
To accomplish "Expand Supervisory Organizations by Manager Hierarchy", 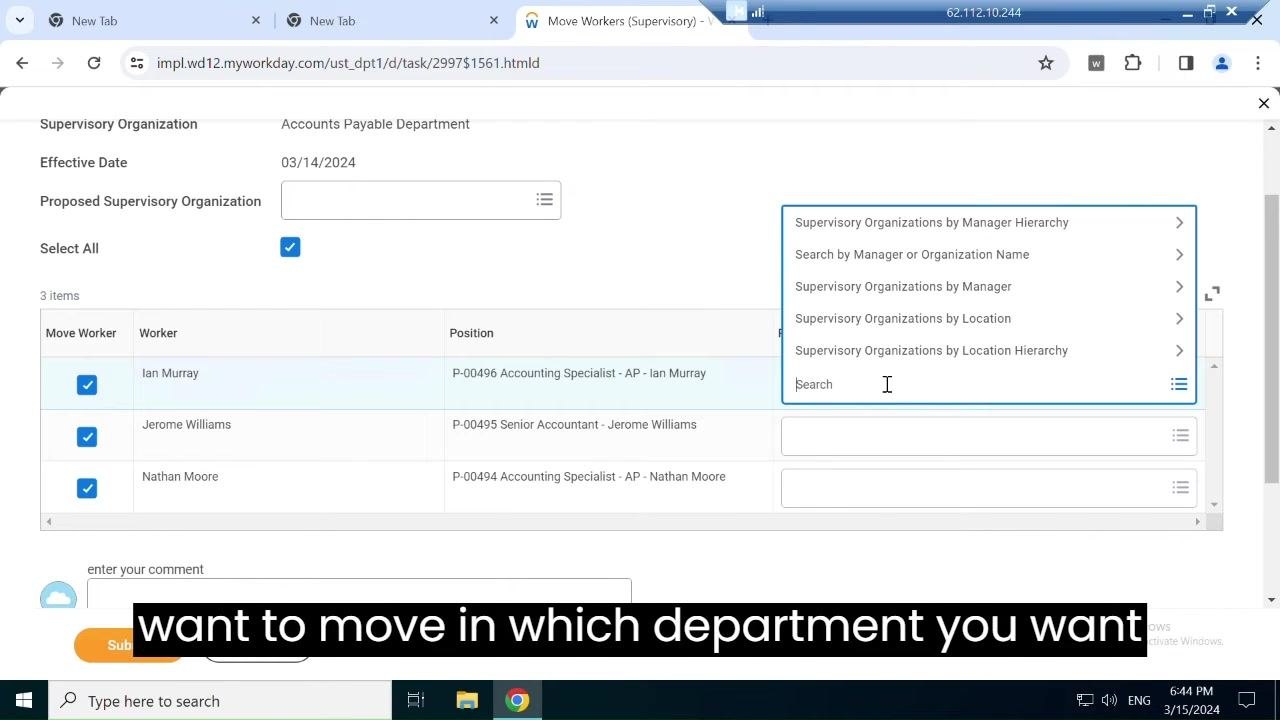I will pos(989,222).
